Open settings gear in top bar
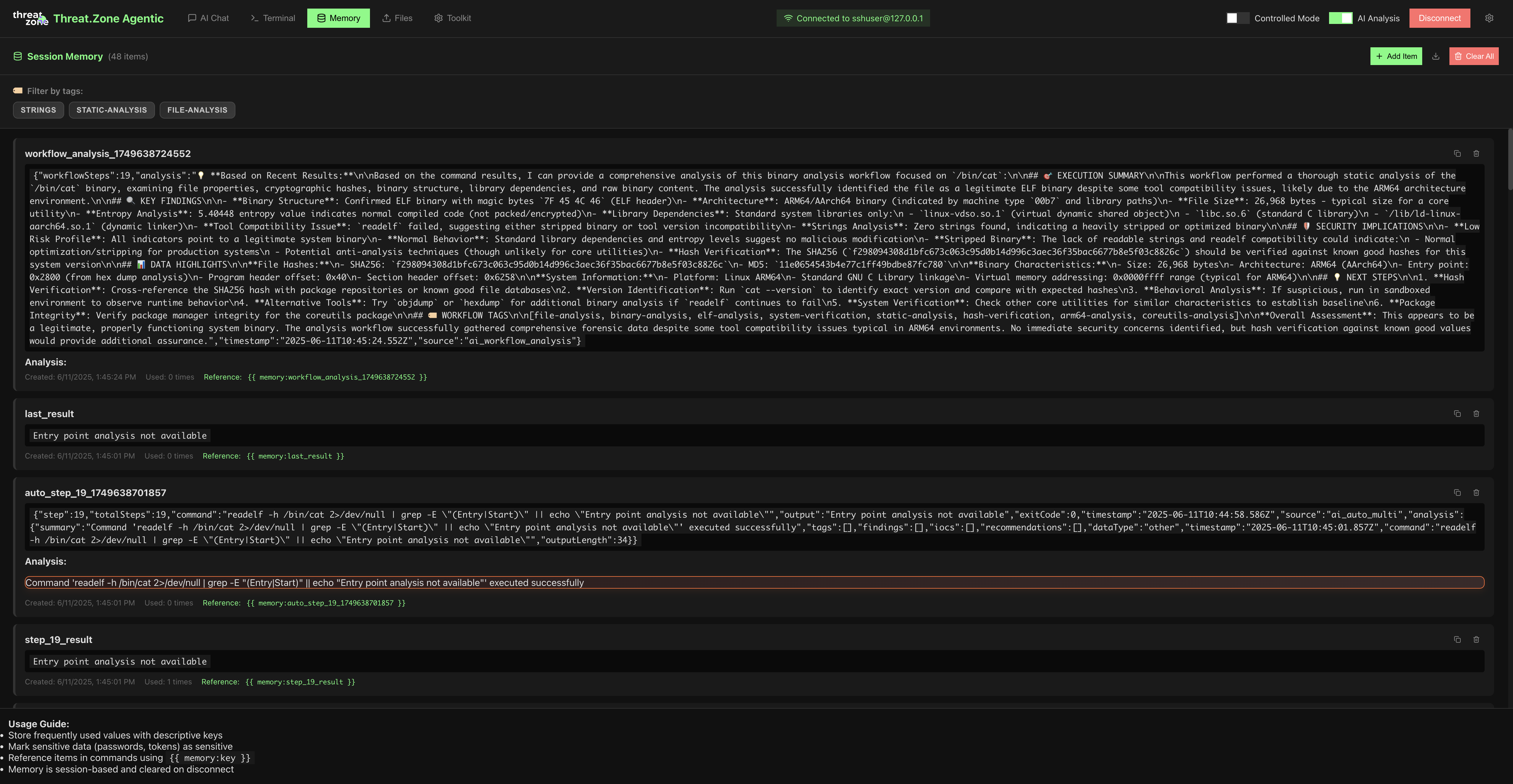 (1489, 18)
